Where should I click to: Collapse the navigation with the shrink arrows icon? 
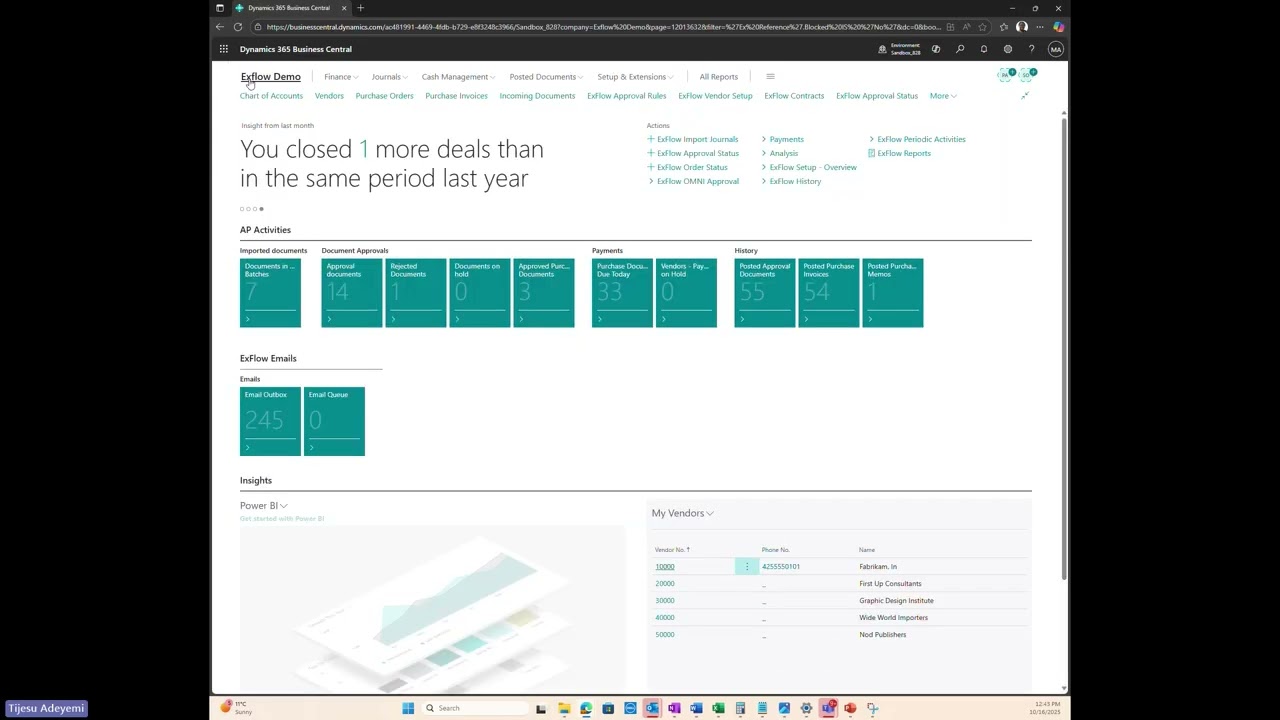click(1024, 96)
